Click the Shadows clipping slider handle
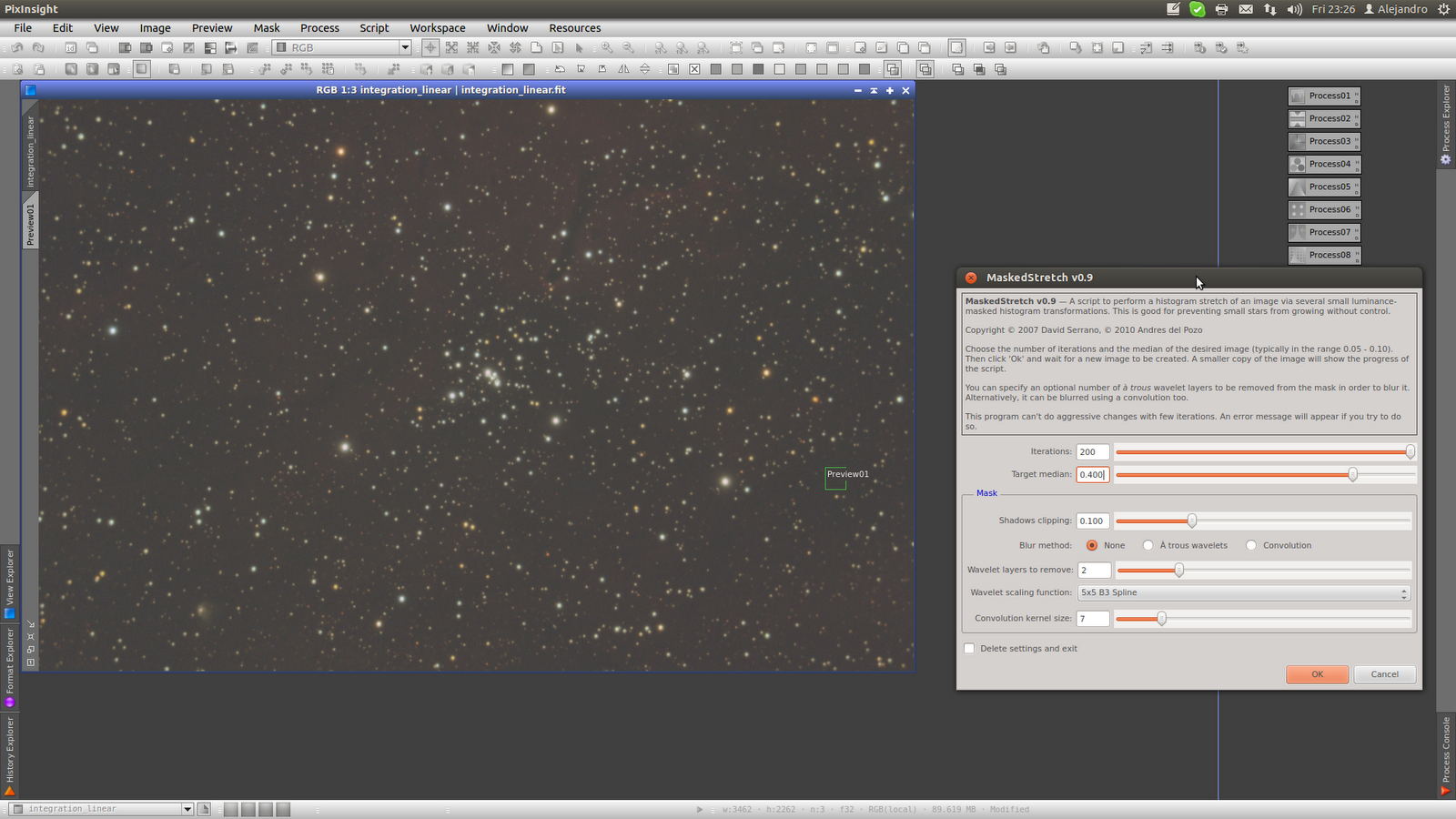The image size is (1456, 819). (1192, 521)
